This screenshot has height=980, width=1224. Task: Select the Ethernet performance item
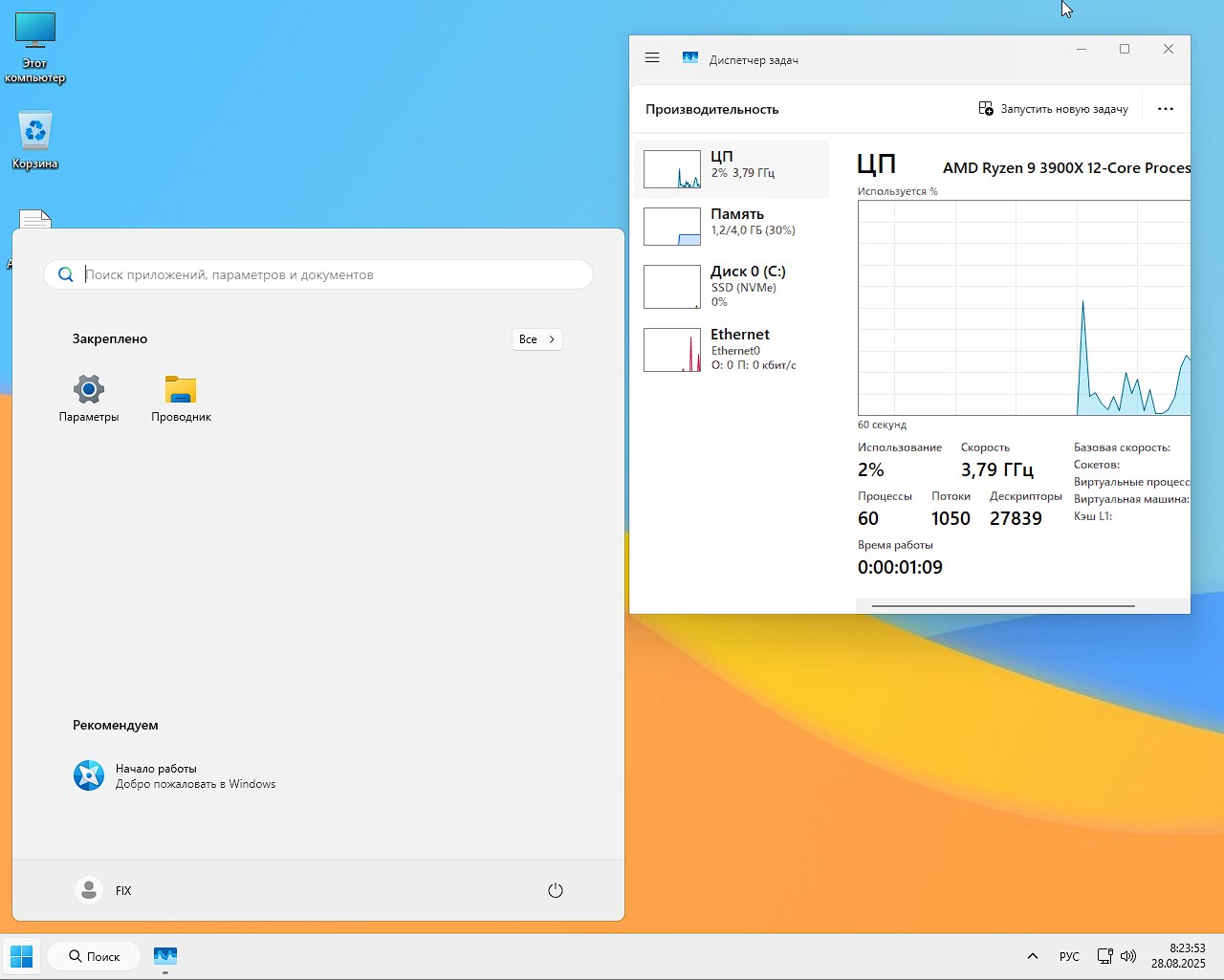click(732, 349)
